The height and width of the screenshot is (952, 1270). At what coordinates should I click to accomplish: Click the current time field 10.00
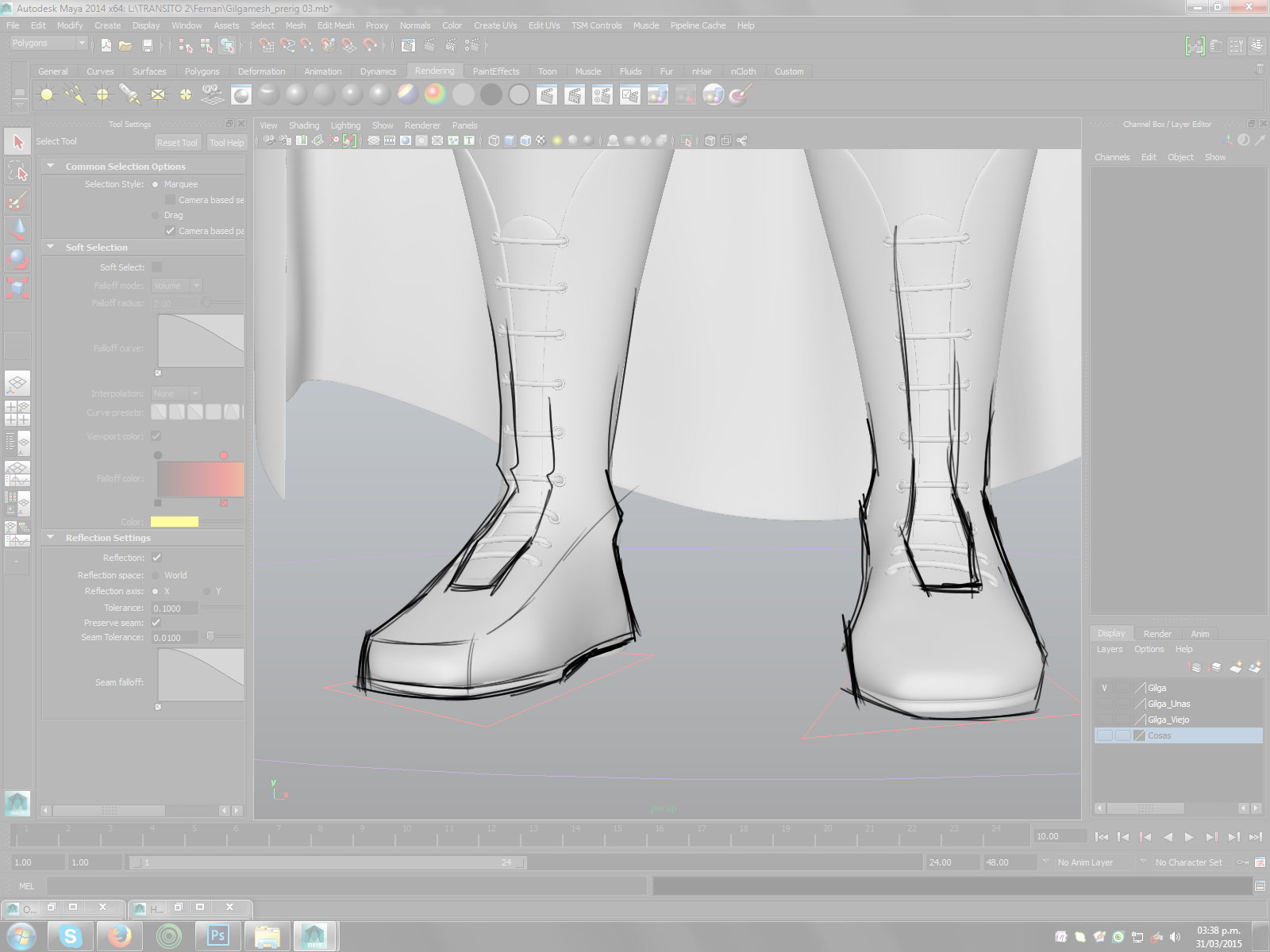pos(1060,836)
